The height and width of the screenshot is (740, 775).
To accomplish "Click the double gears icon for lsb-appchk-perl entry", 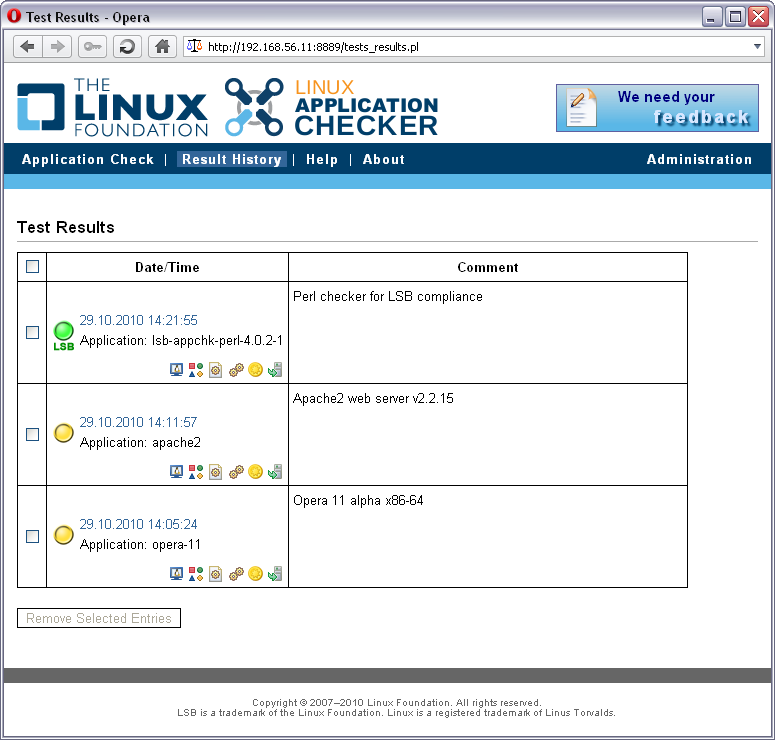I will click(236, 370).
